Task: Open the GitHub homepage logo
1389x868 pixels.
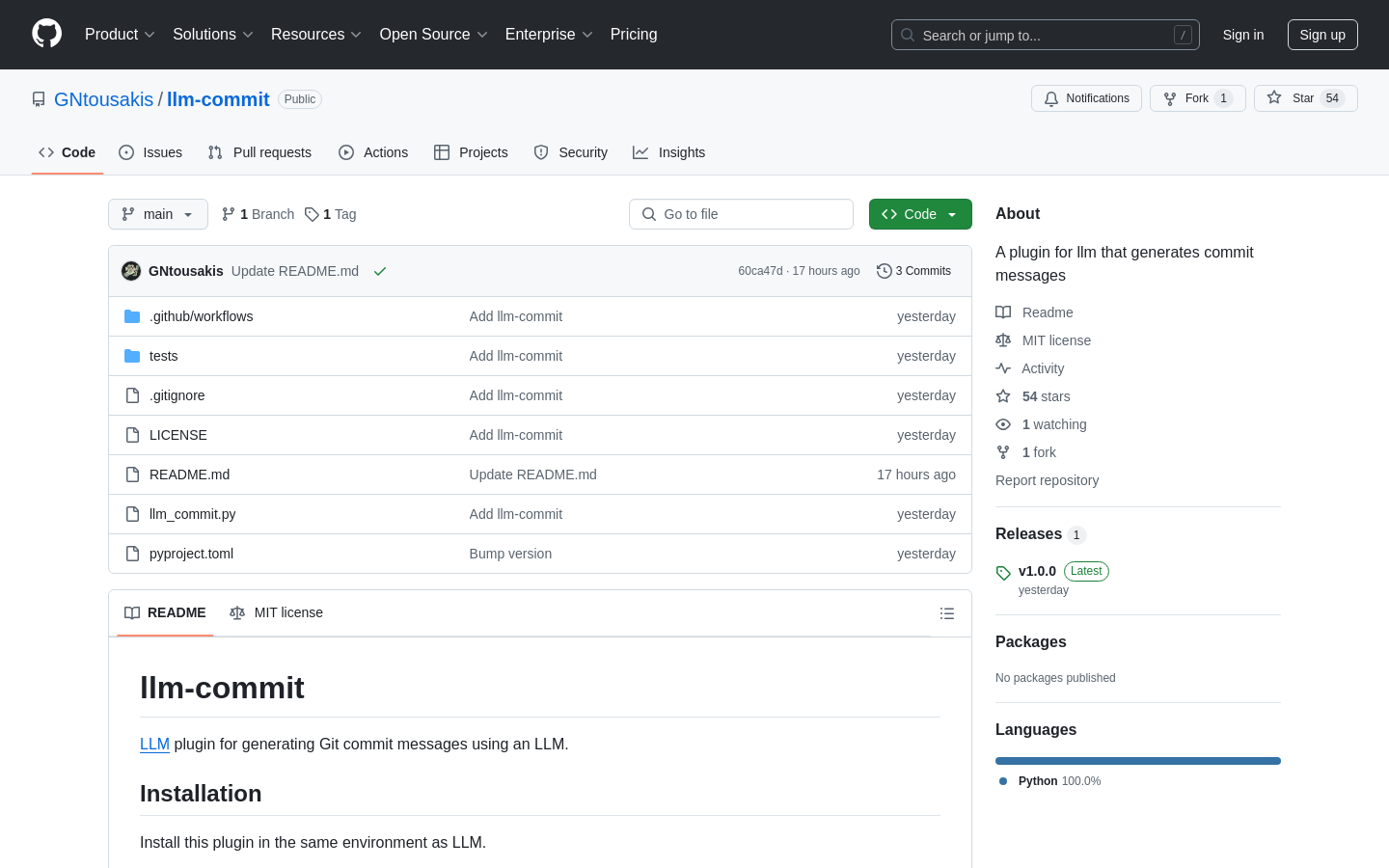Action: [x=46, y=34]
